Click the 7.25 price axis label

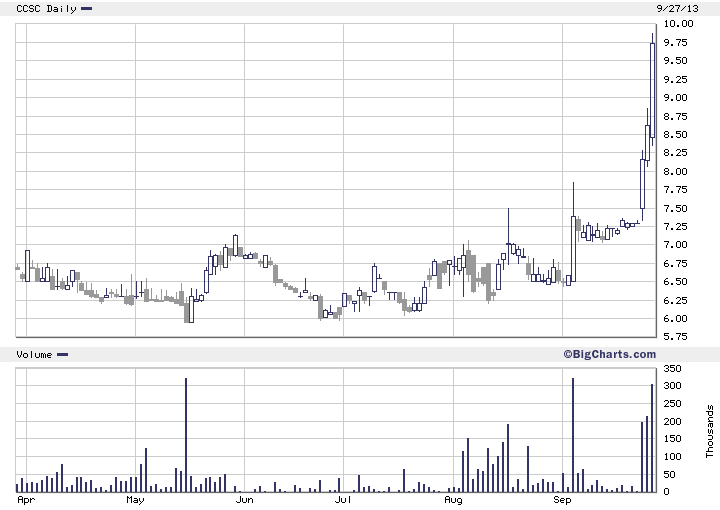pyautogui.click(x=675, y=227)
